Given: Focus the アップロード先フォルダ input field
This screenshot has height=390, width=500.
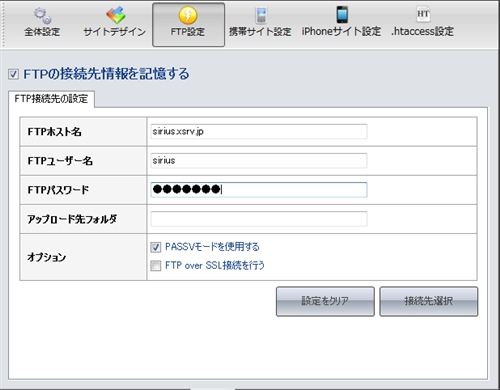Looking at the screenshot, I should coord(259,219).
